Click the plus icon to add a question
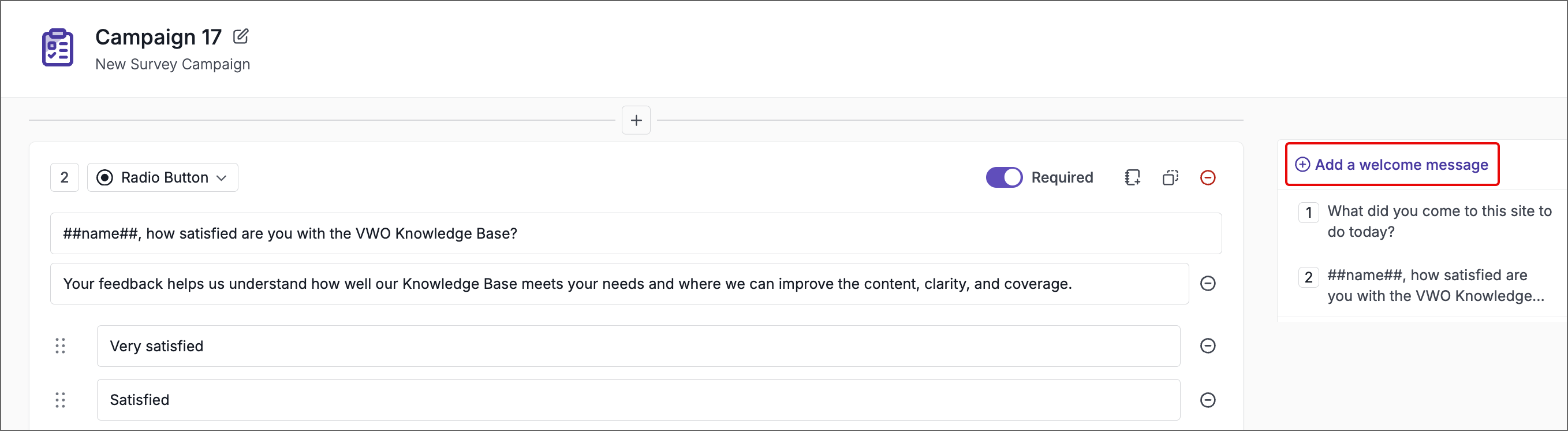 636,120
